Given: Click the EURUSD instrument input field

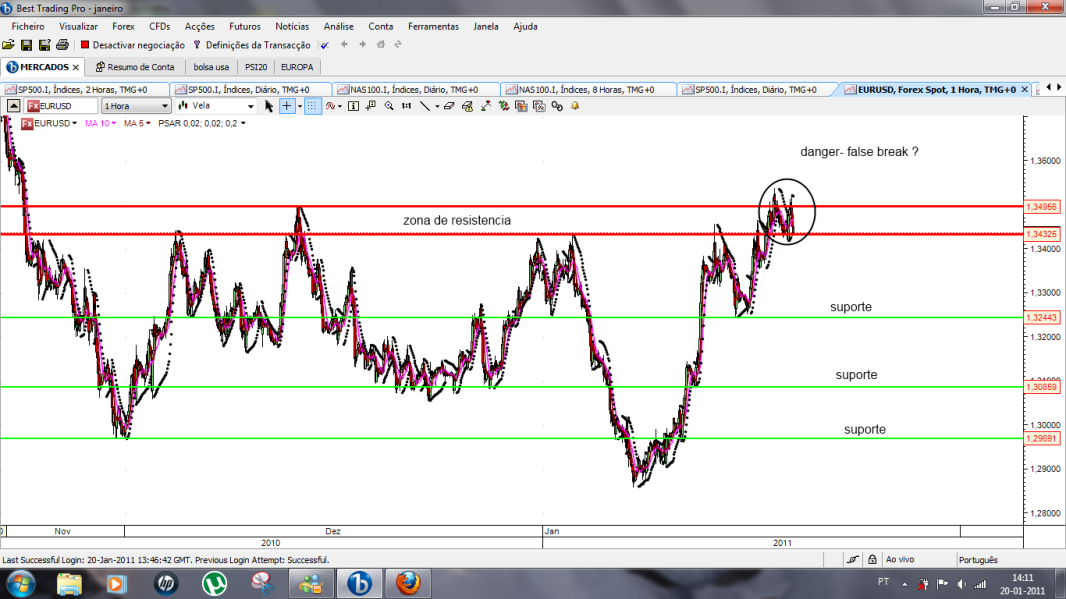Looking at the screenshot, I should click(x=62, y=106).
